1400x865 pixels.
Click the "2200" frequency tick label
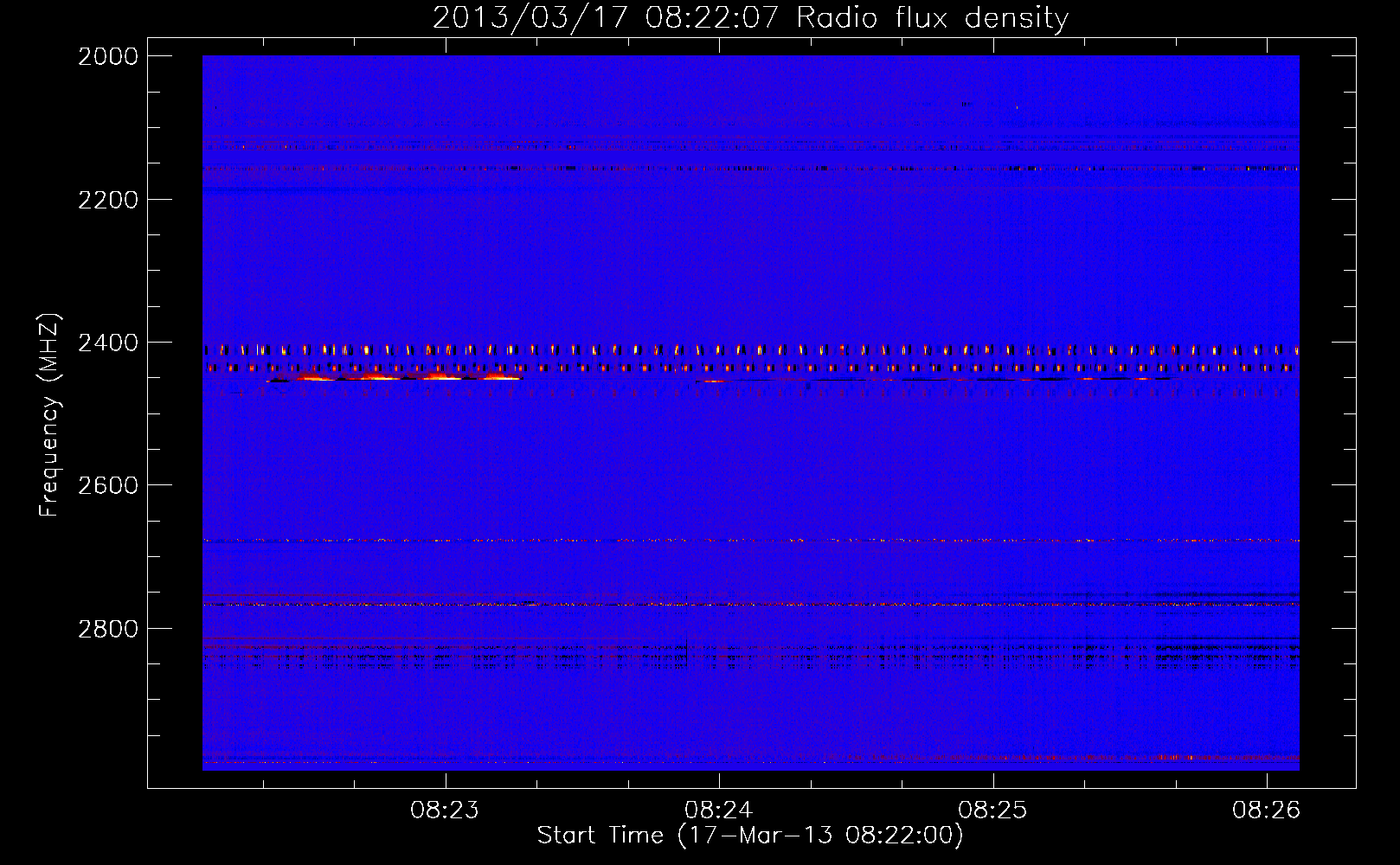coord(108,200)
